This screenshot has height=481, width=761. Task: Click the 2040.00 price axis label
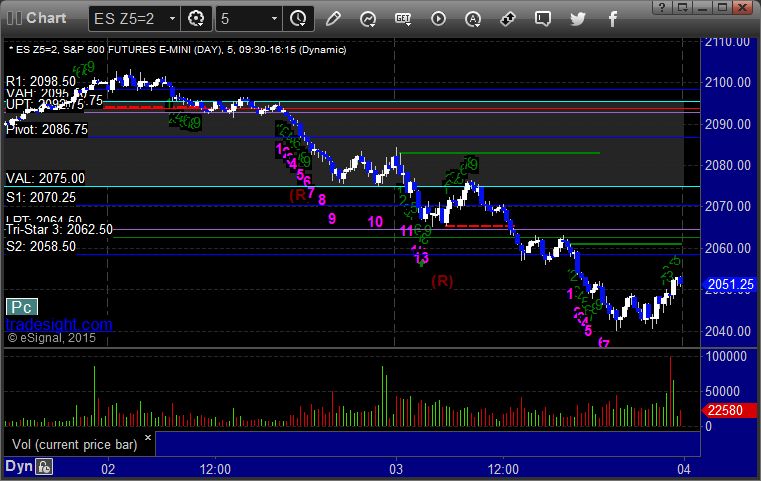(728, 332)
